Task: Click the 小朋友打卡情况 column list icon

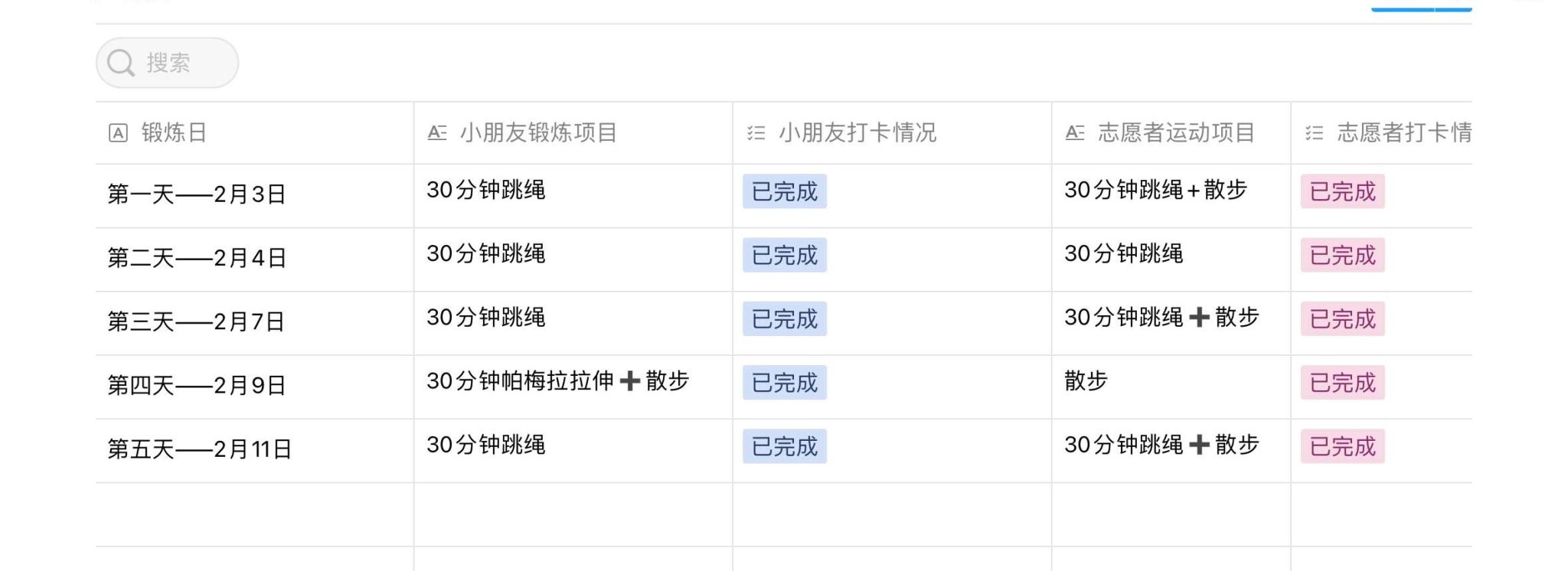Action: coord(756,133)
